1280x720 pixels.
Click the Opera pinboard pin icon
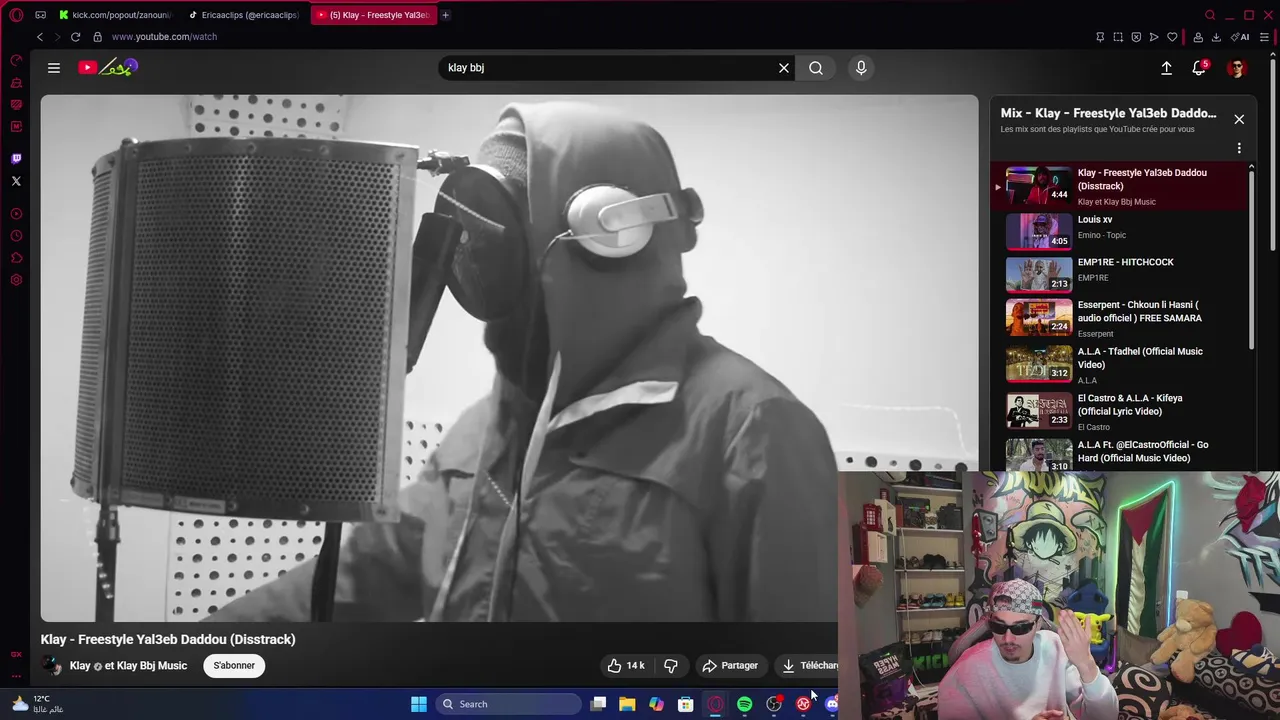pos(1100,37)
